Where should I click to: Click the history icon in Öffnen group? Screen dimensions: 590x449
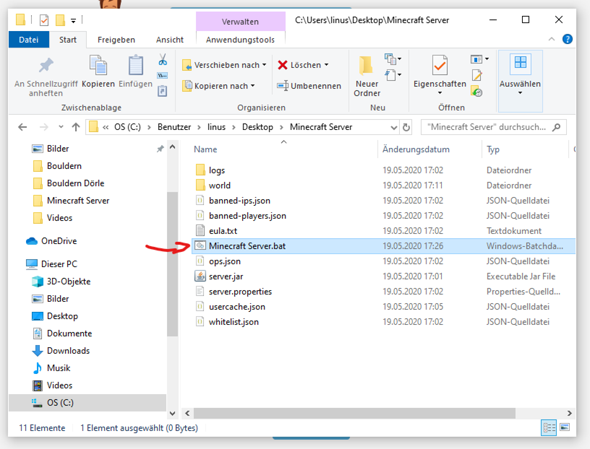pyautogui.click(x=477, y=91)
